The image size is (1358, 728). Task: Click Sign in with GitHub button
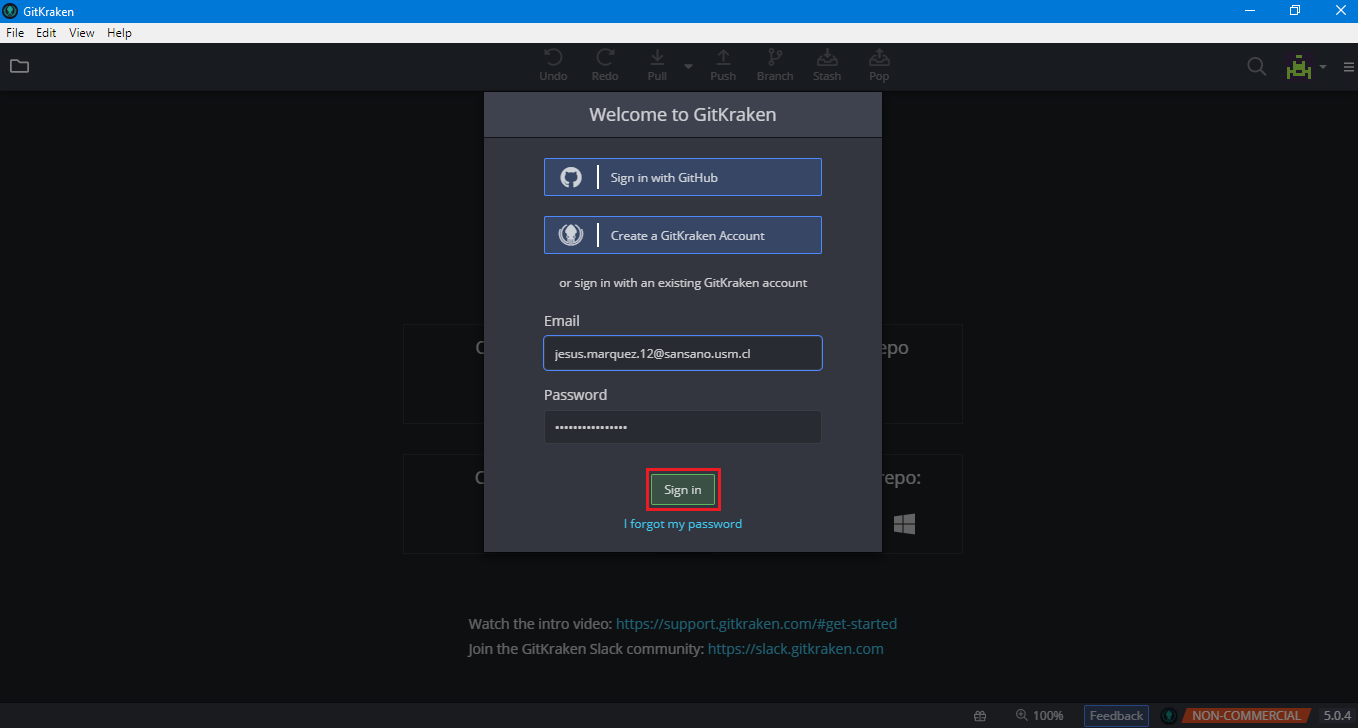[683, 177]
